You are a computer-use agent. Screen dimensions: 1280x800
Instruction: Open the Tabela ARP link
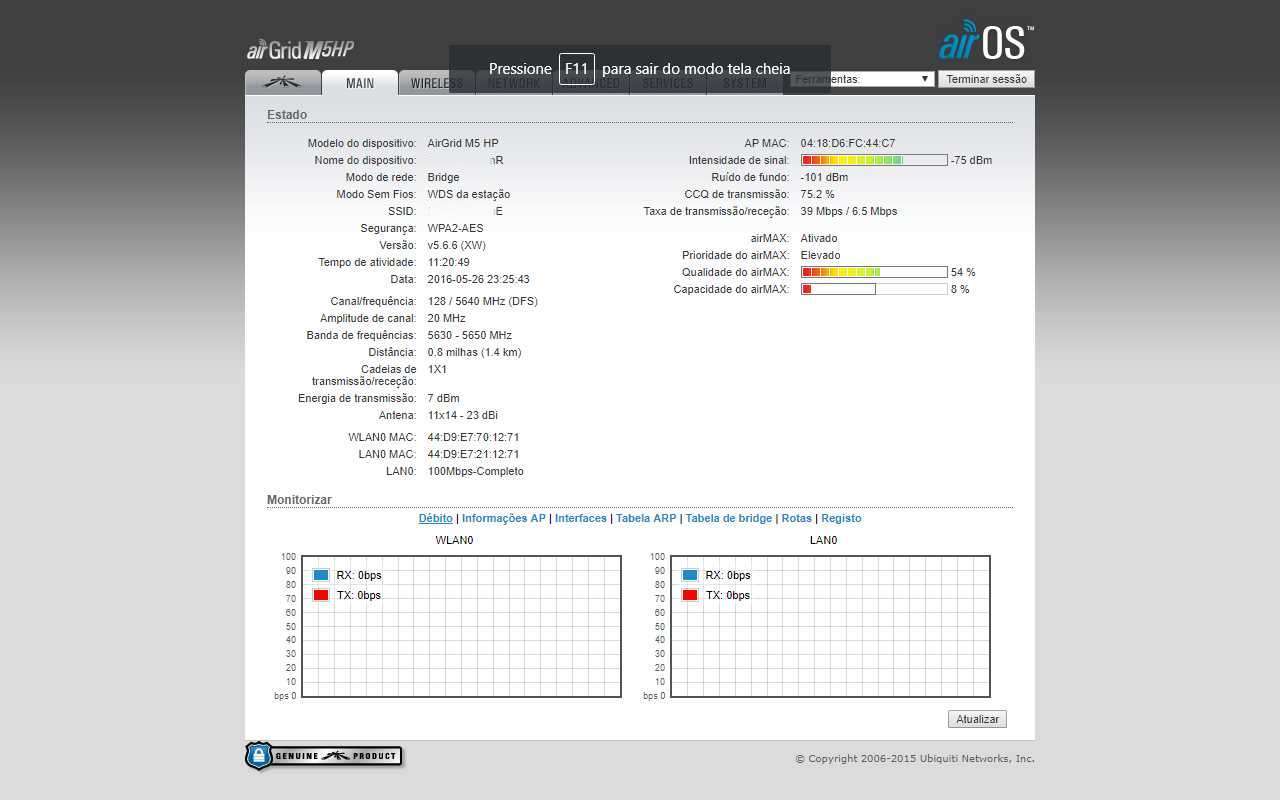[x=646, y=518]
